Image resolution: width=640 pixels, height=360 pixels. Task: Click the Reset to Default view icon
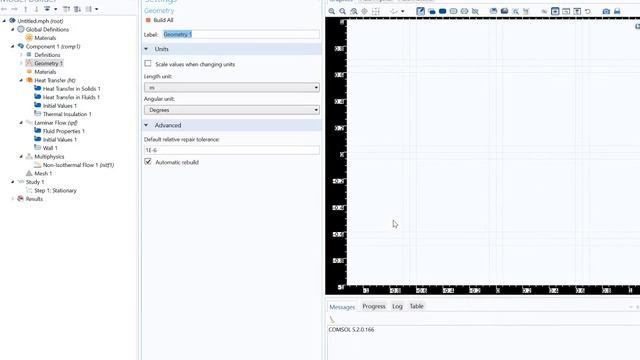(588, 11)
